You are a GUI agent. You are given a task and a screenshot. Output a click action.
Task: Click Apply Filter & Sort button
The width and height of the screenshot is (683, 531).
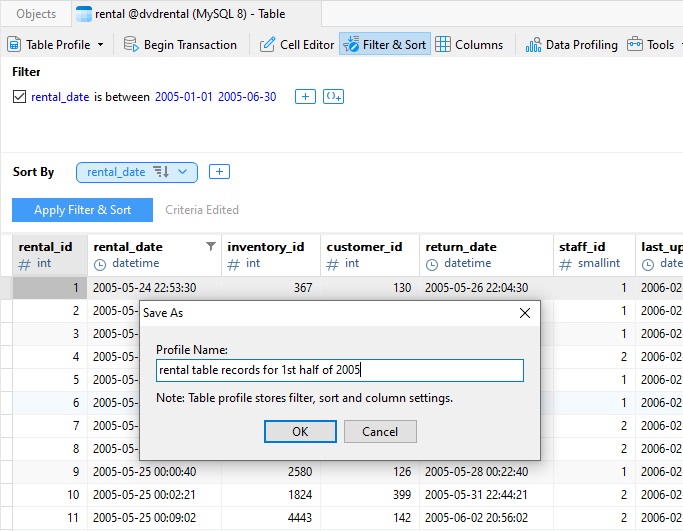tap(82, 210)
